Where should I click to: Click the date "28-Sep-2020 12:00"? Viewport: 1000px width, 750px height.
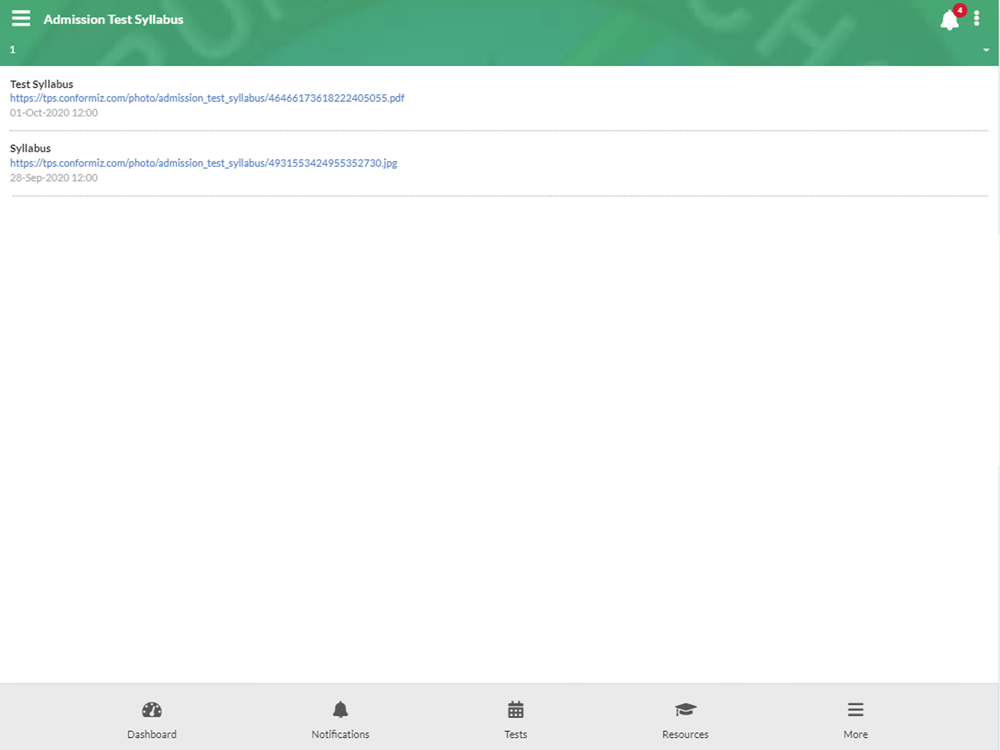[54, 178]
